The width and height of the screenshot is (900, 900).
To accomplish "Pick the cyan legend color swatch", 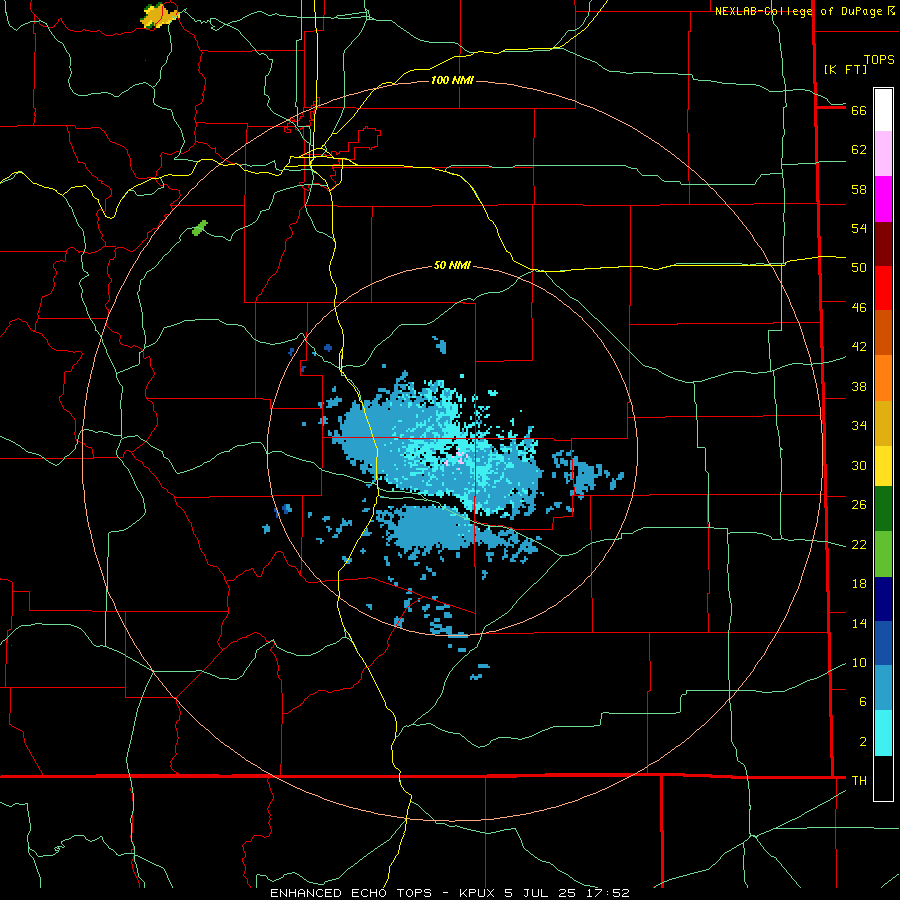I will [x=883, y=734].
